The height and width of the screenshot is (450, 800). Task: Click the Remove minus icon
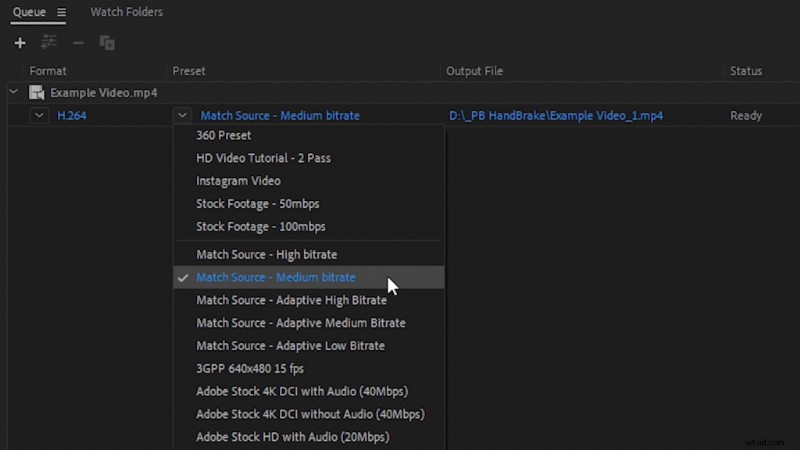pyautogui.click(x=78, y=43)
